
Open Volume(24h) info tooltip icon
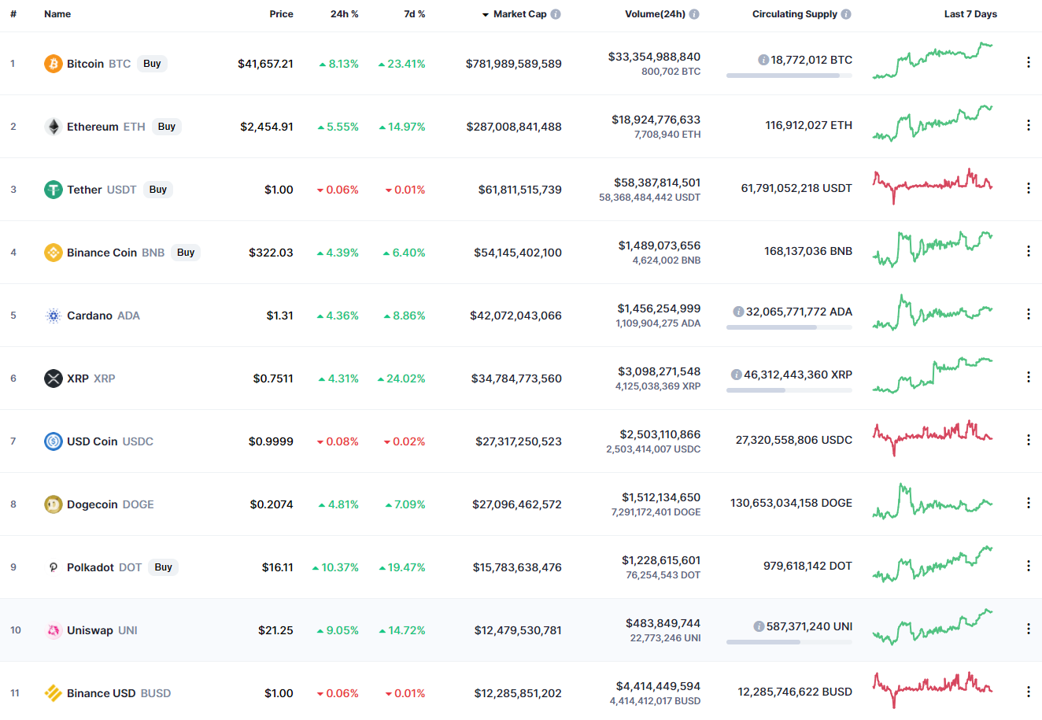[694, 14]
